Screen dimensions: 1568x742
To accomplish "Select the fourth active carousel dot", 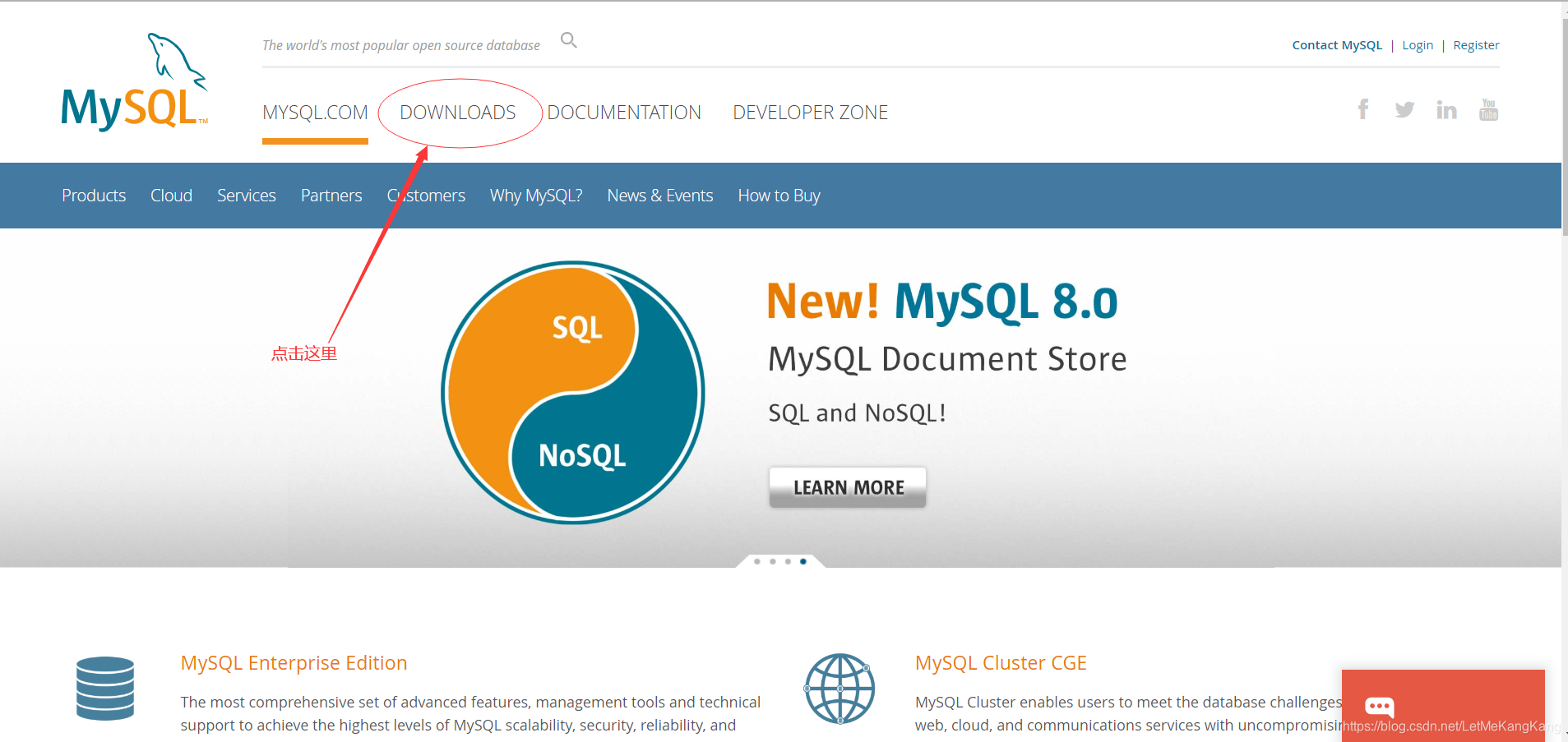I will (803, 561).
